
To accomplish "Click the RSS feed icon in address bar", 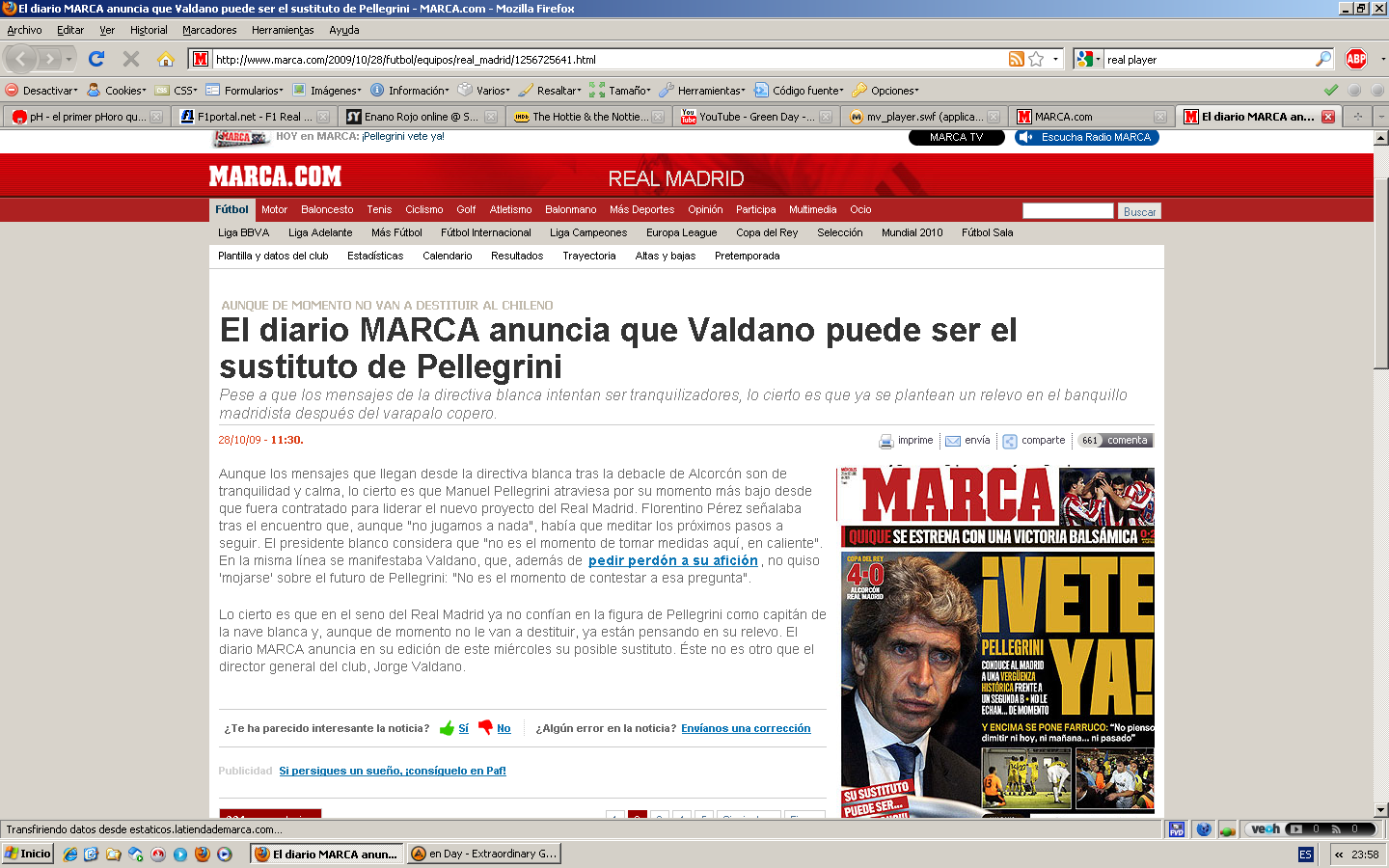I will click(1016, 59).
